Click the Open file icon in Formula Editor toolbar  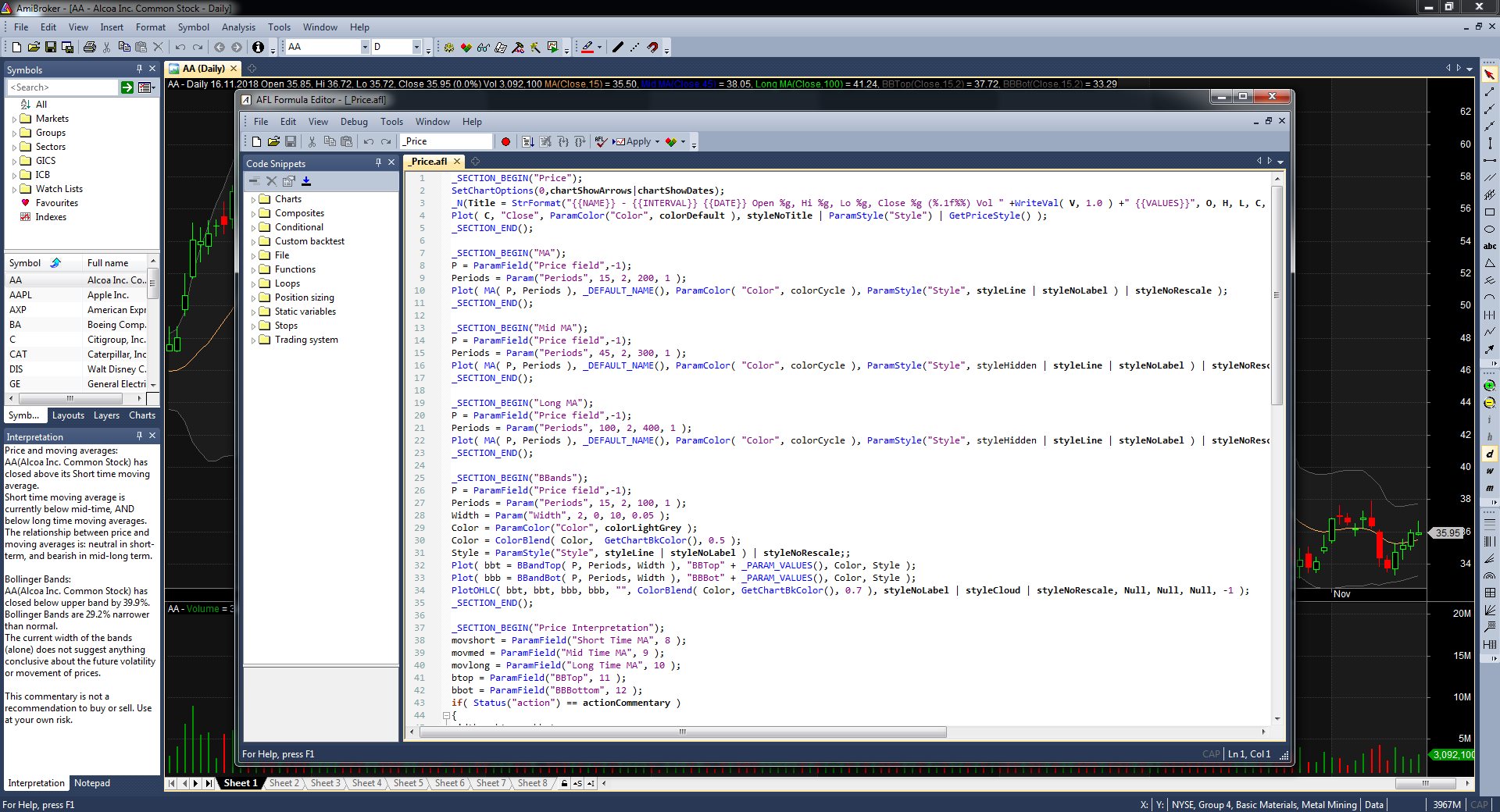pyautogui.click(x=273, y=142)
